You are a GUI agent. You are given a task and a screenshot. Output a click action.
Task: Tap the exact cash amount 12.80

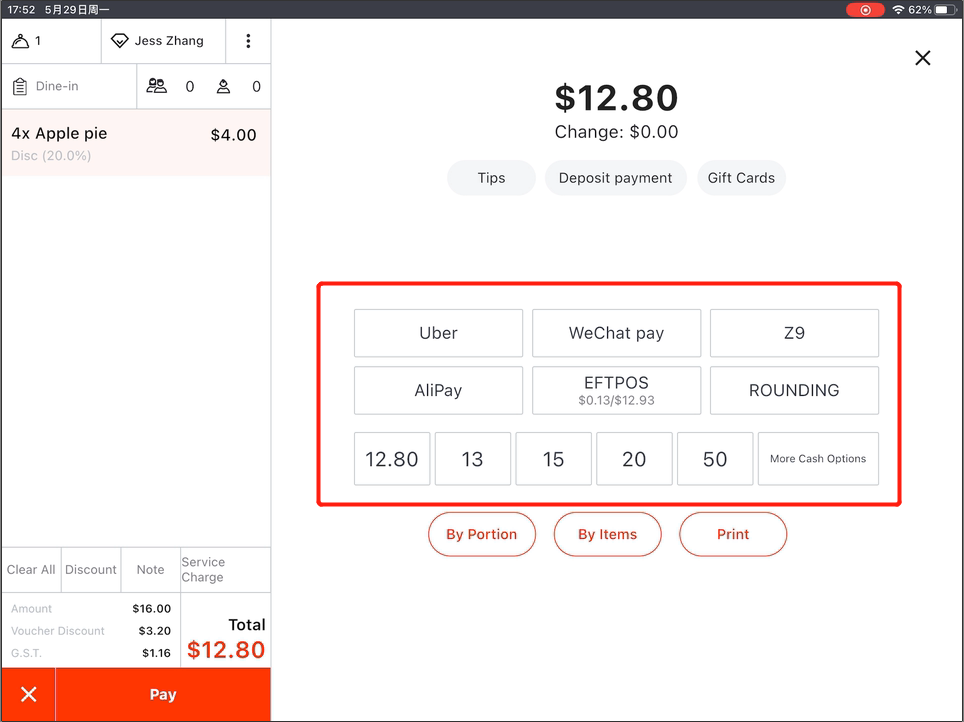pos(391,459)
